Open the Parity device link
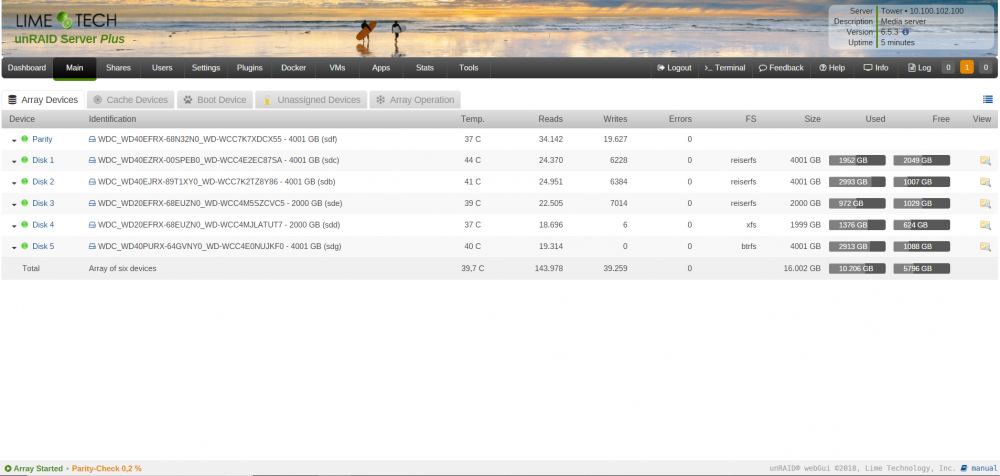 coord(42,139)
